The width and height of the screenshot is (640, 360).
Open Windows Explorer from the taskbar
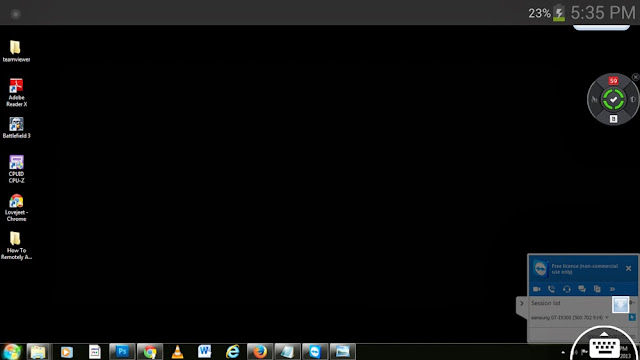click(38, 352)
